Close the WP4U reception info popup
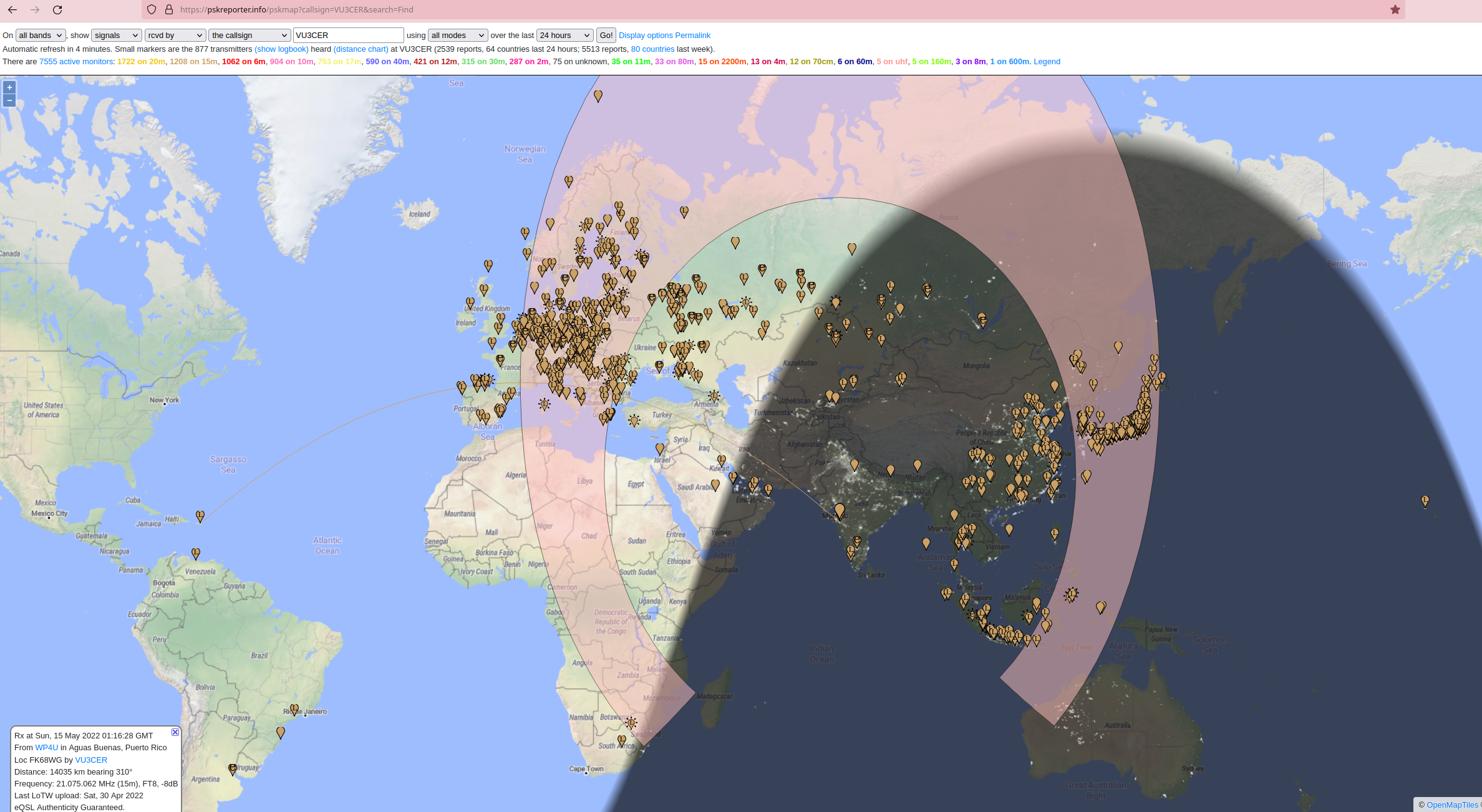Image resolution: width=1482 pixels, height=812 pixels. click(x=175, y=732)
